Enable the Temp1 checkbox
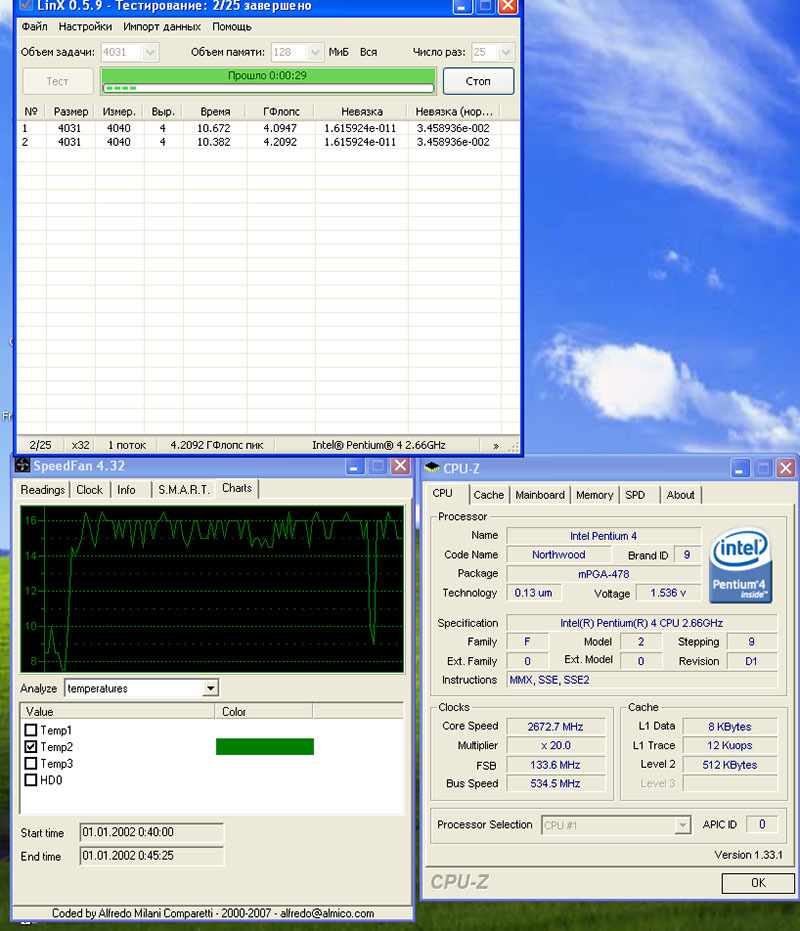 tap(31, 730)
